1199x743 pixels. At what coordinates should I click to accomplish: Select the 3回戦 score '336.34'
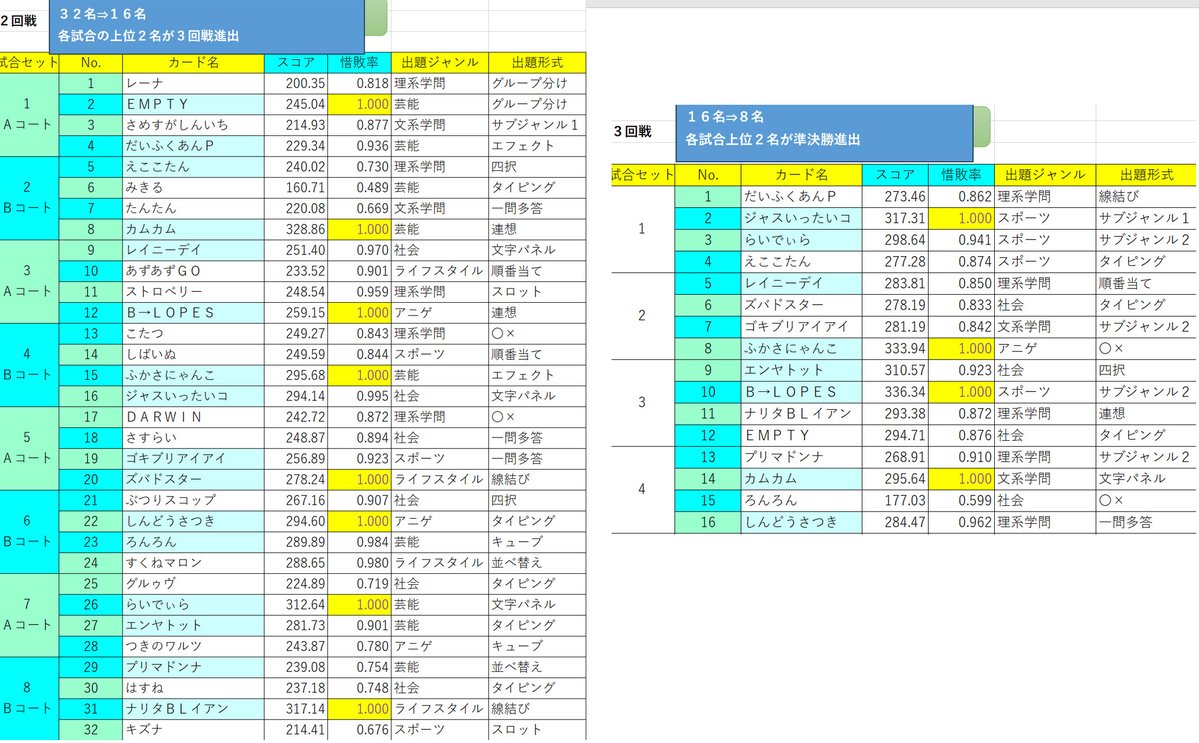(x=895, y=392)
